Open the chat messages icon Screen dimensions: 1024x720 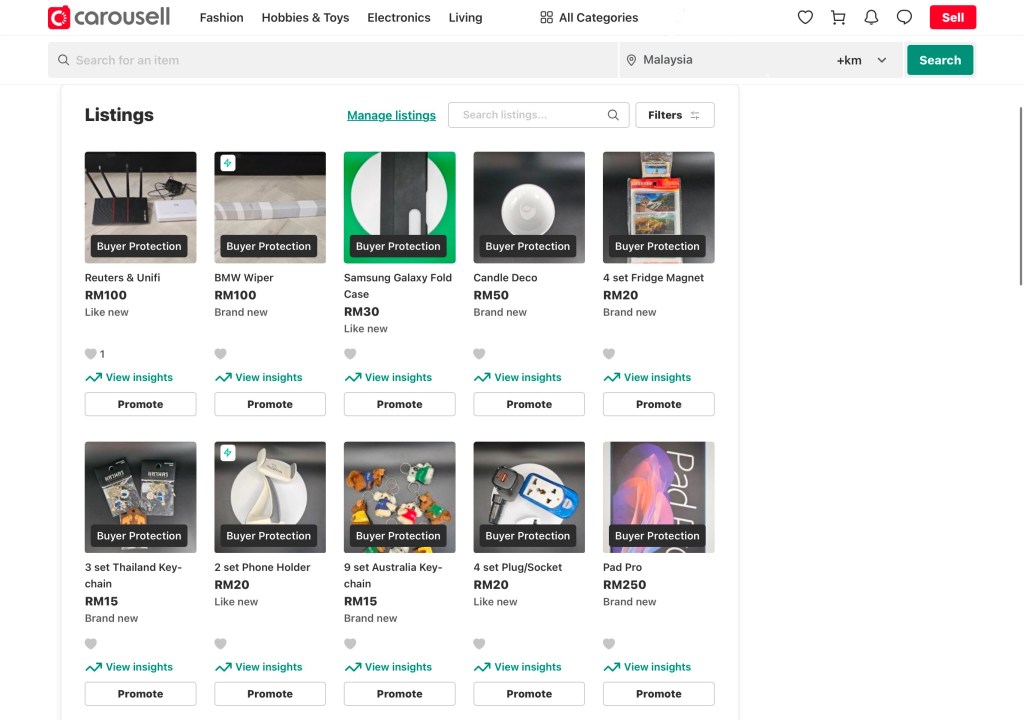904,17
